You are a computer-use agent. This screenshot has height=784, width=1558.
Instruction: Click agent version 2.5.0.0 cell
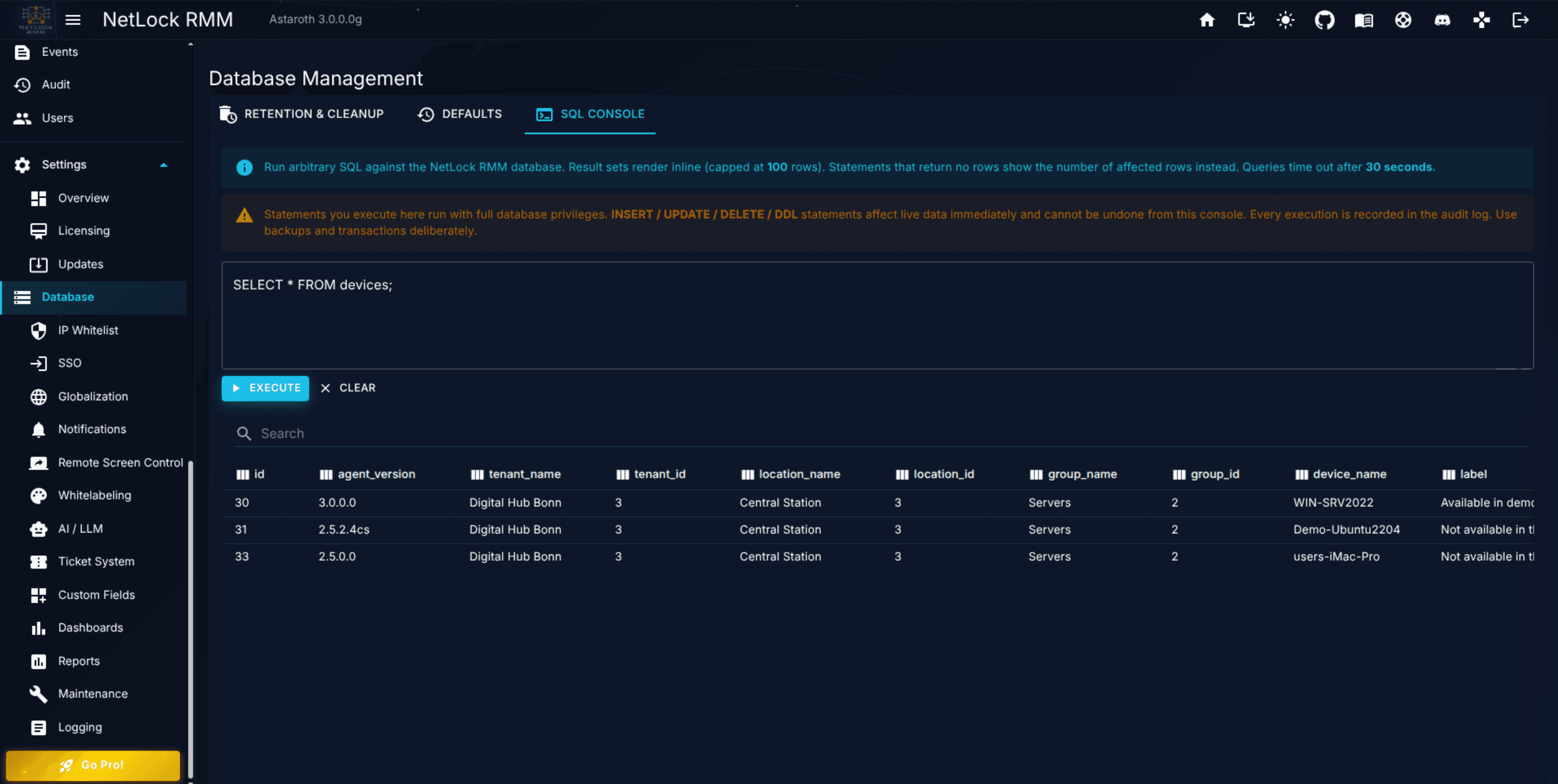point(338,557)
